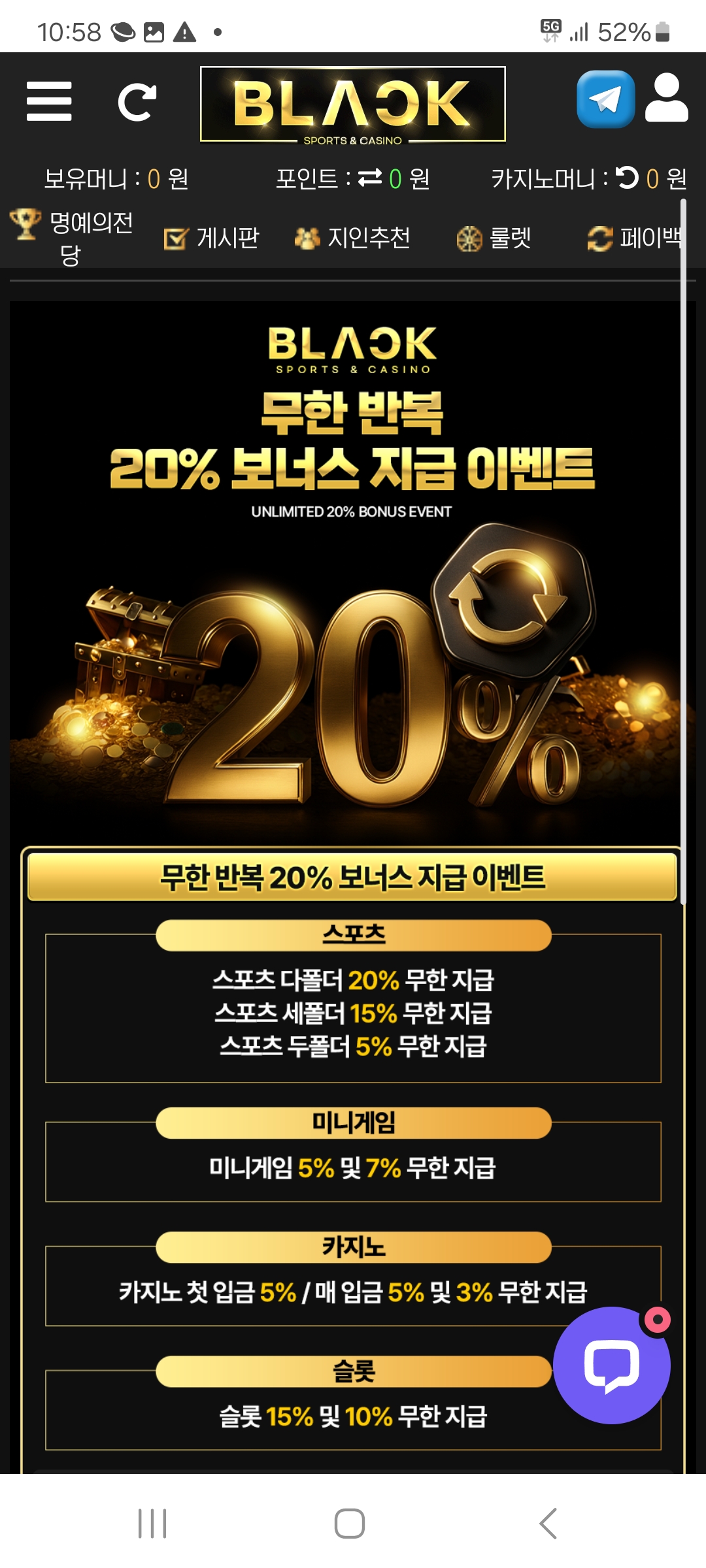Open the 룰렛 roulette menu
The image size is (706, 1568).
coord(494,238)
